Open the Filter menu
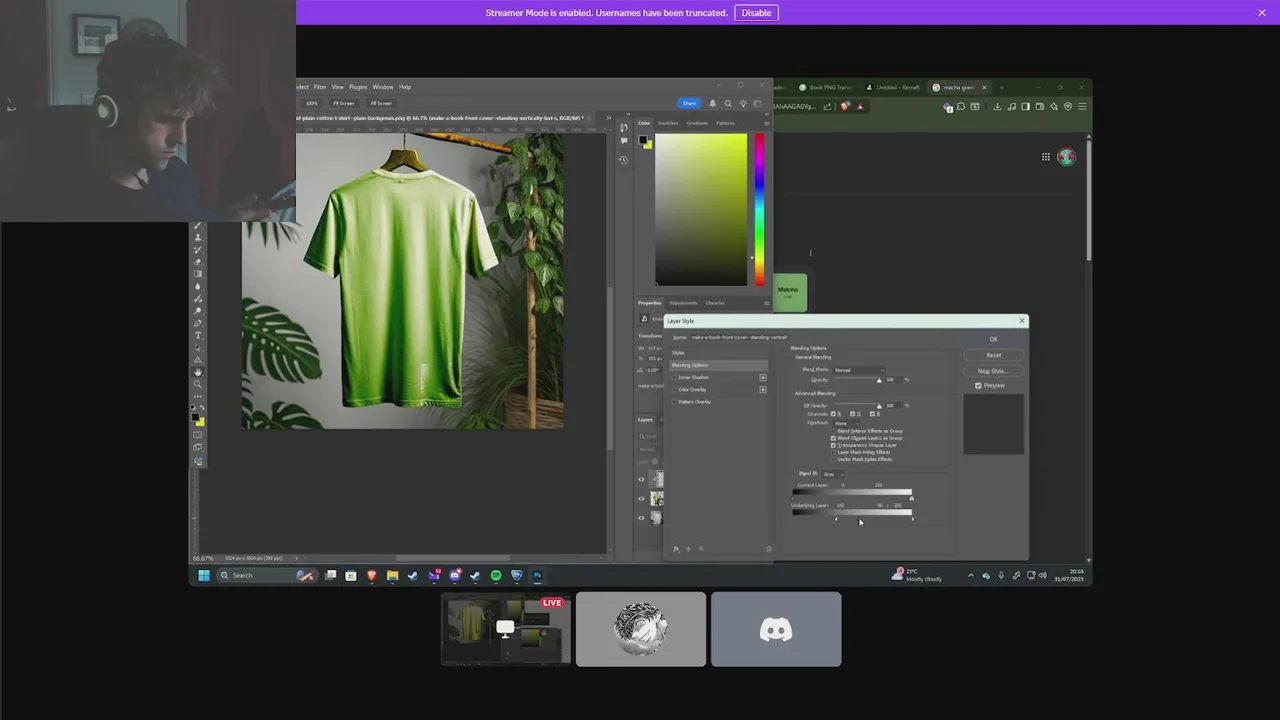1280x720 pixels. [320, 87]
